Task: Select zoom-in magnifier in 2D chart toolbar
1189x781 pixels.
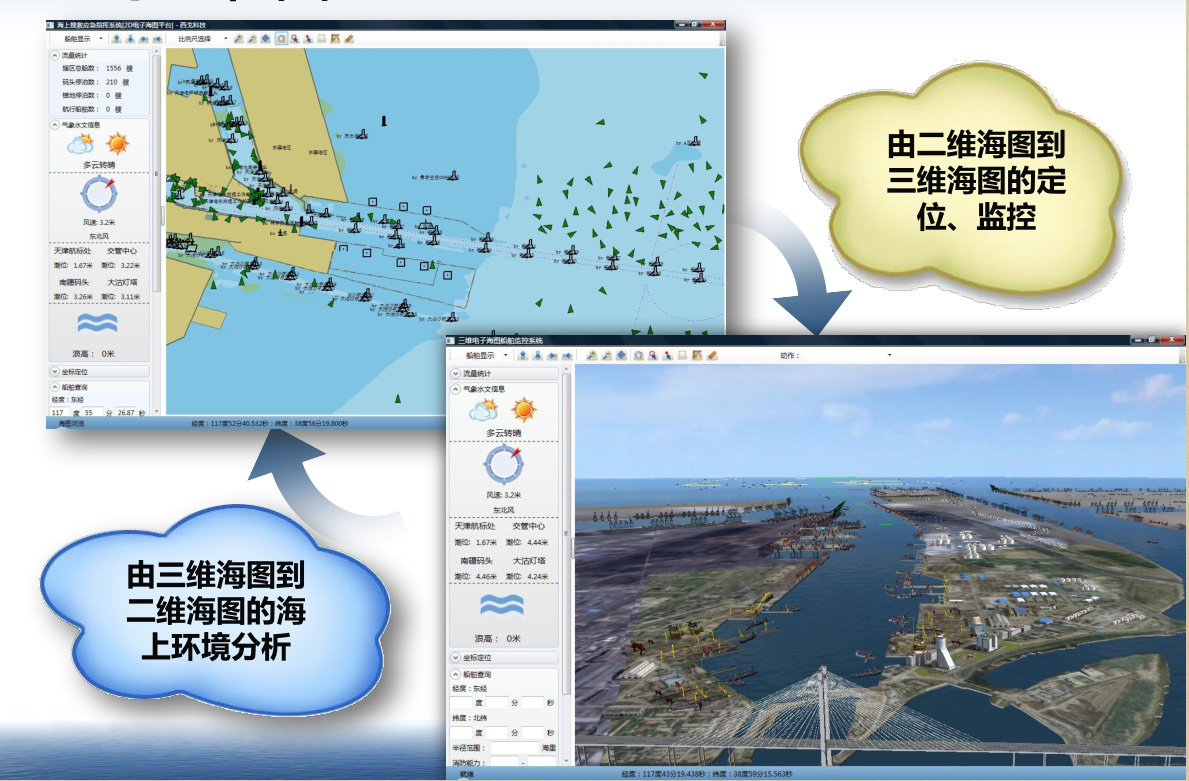Action: [x=237, y=38]
